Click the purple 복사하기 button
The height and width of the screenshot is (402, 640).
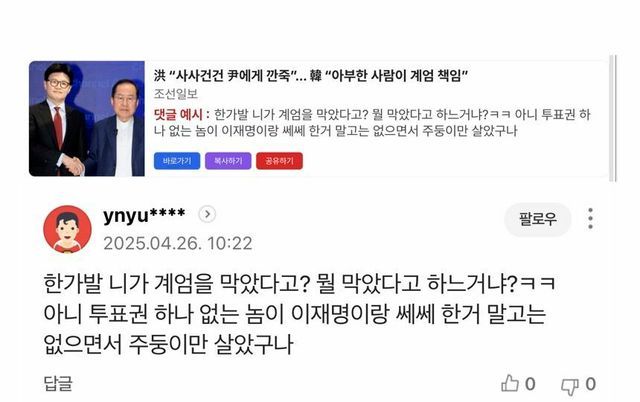click(228, 161)
